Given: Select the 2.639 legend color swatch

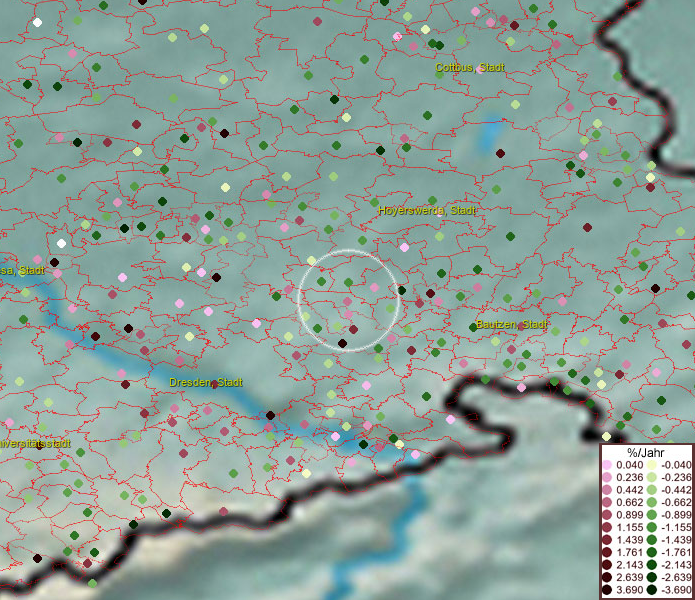Looking at the screenshot, I should 607,577.
